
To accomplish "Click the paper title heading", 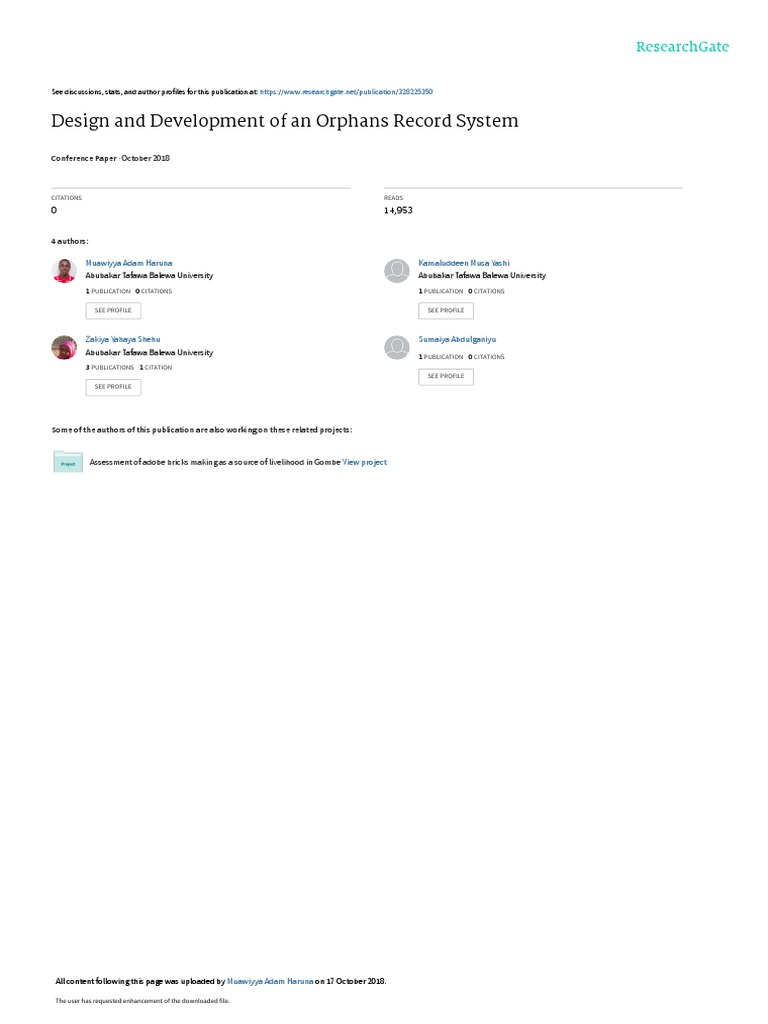I will [x=285, y=121].
